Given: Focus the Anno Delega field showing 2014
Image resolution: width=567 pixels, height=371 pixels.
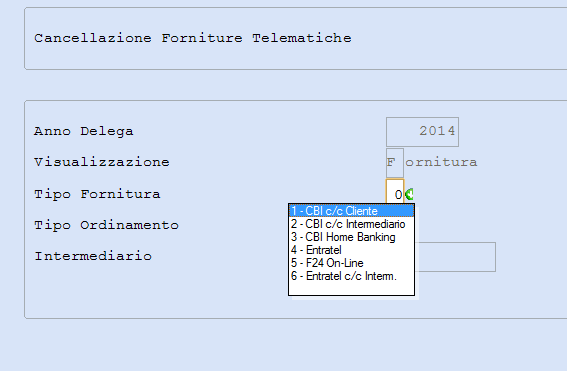Looking at the screenshot, I should (x=422, y=132).
